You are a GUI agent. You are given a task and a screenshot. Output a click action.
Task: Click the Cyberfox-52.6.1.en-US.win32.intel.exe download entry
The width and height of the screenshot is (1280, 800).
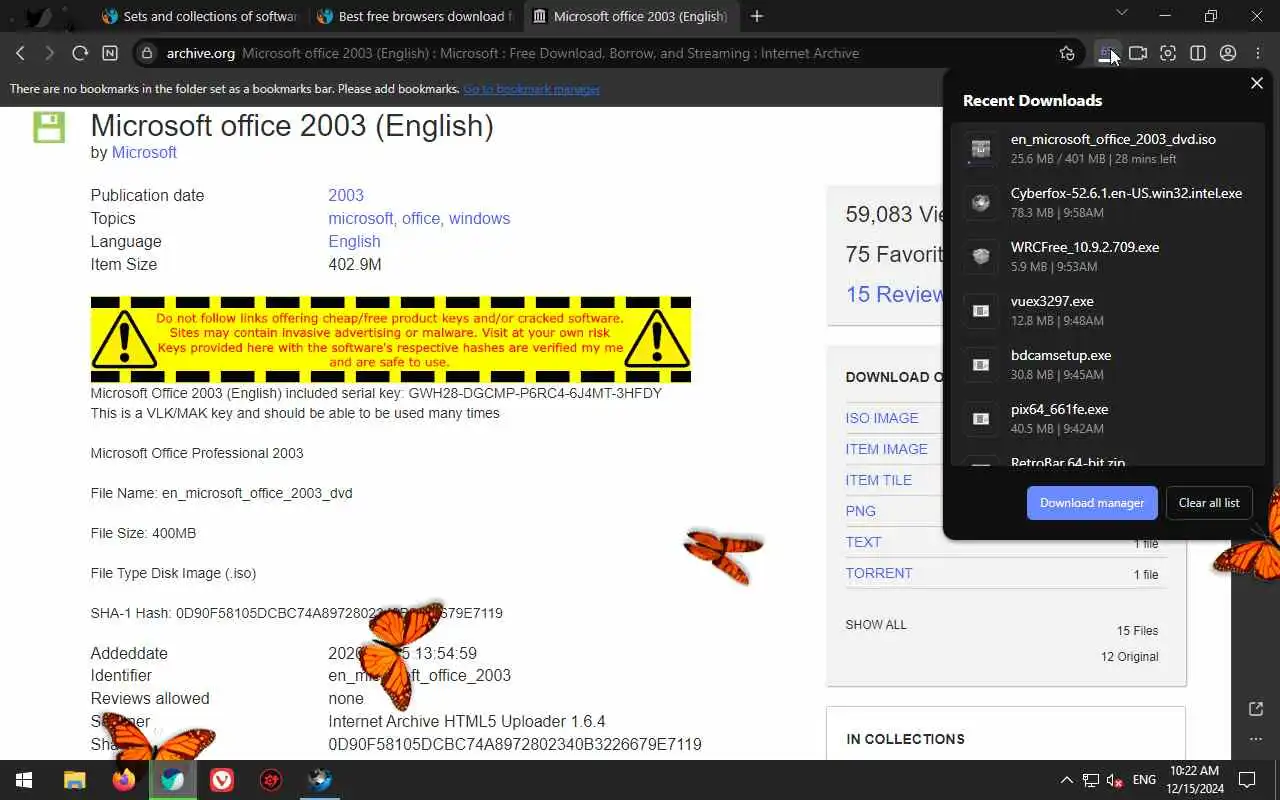(1108, 202)
